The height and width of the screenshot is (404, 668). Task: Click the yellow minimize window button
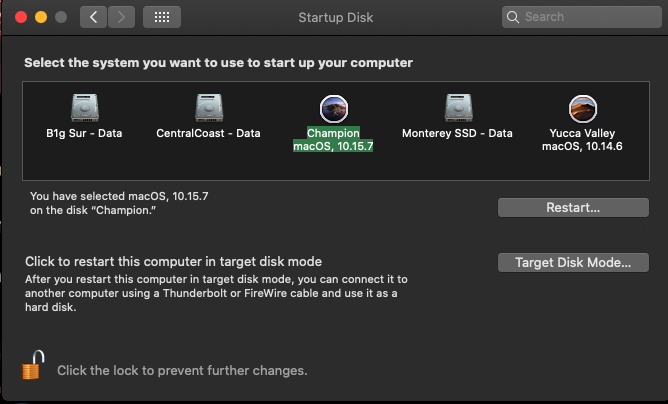coord(41,17)
